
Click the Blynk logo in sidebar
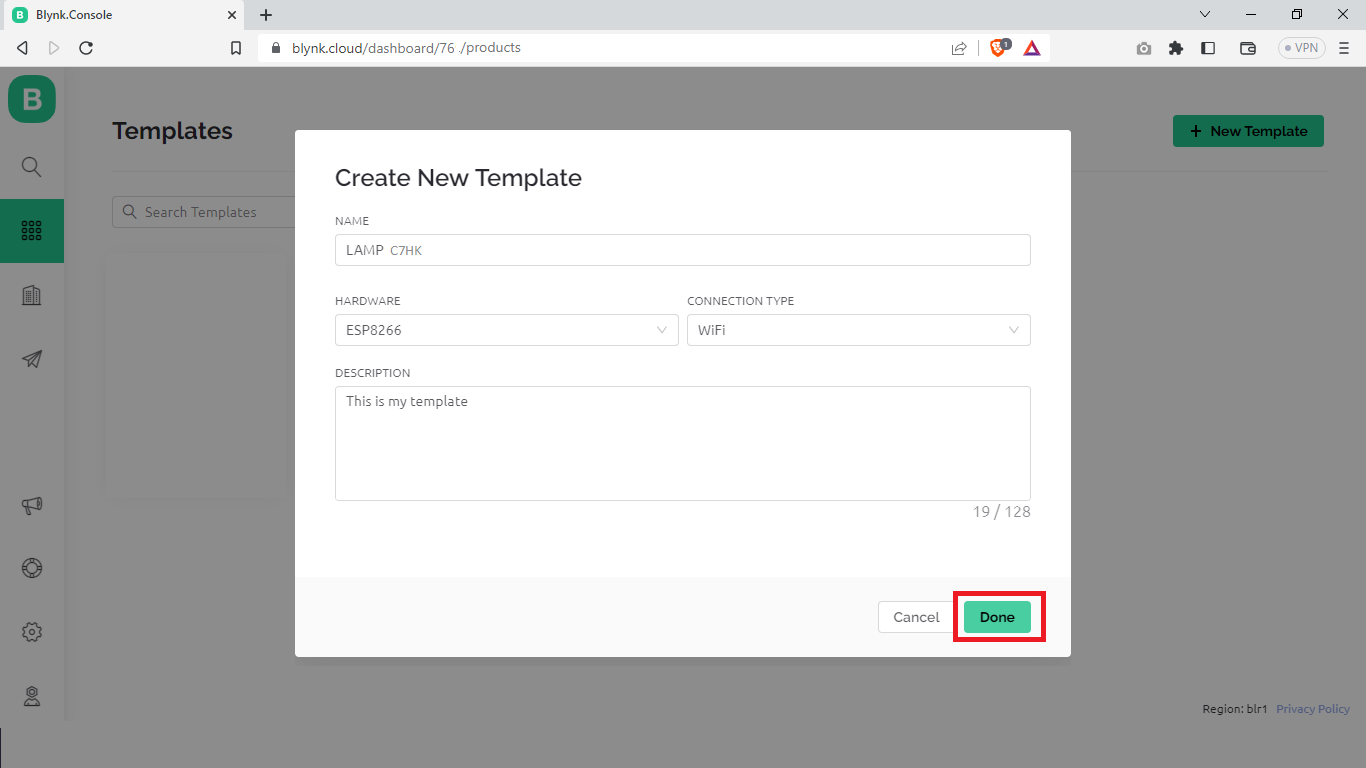click(32, 99)
